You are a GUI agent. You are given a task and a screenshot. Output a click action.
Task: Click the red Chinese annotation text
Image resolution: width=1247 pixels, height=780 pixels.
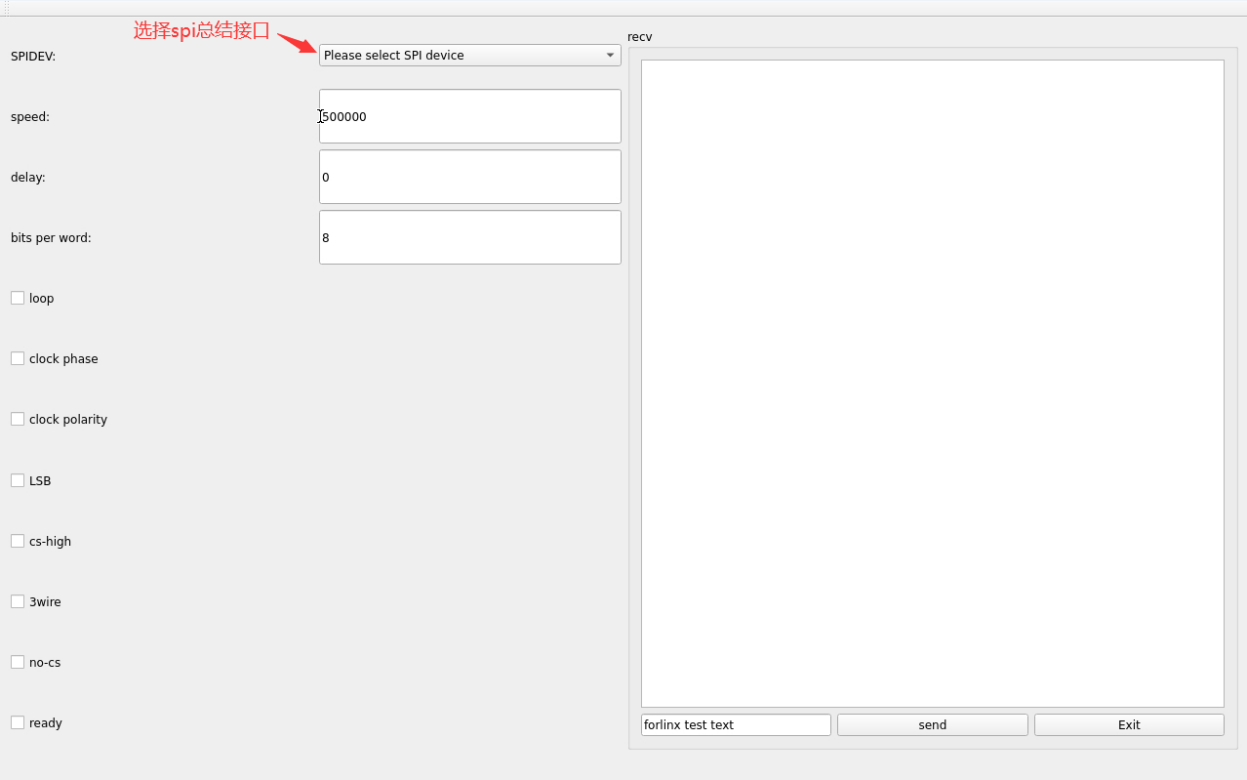[202, 31]
